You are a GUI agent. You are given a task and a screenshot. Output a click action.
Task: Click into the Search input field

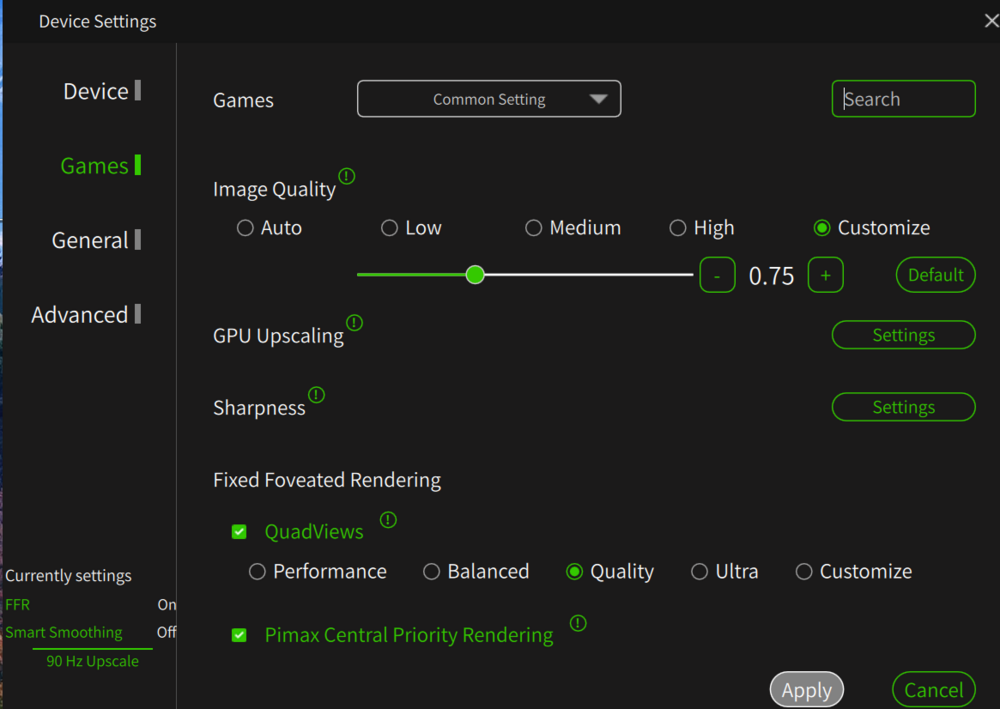pyautogui.click(x=903, y=99)
